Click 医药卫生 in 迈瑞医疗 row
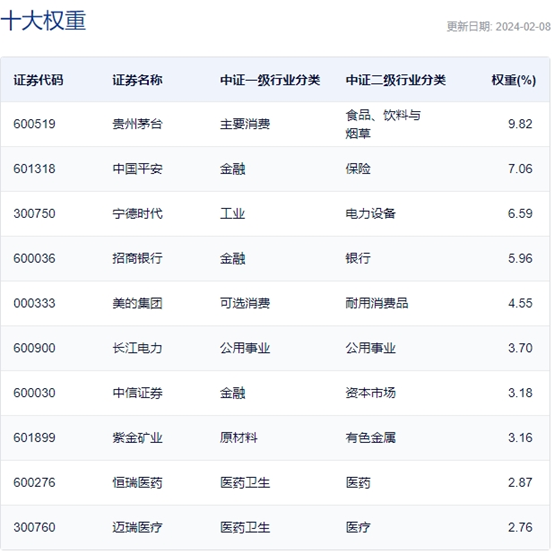The image size is (554, 554). click(245, 528)
